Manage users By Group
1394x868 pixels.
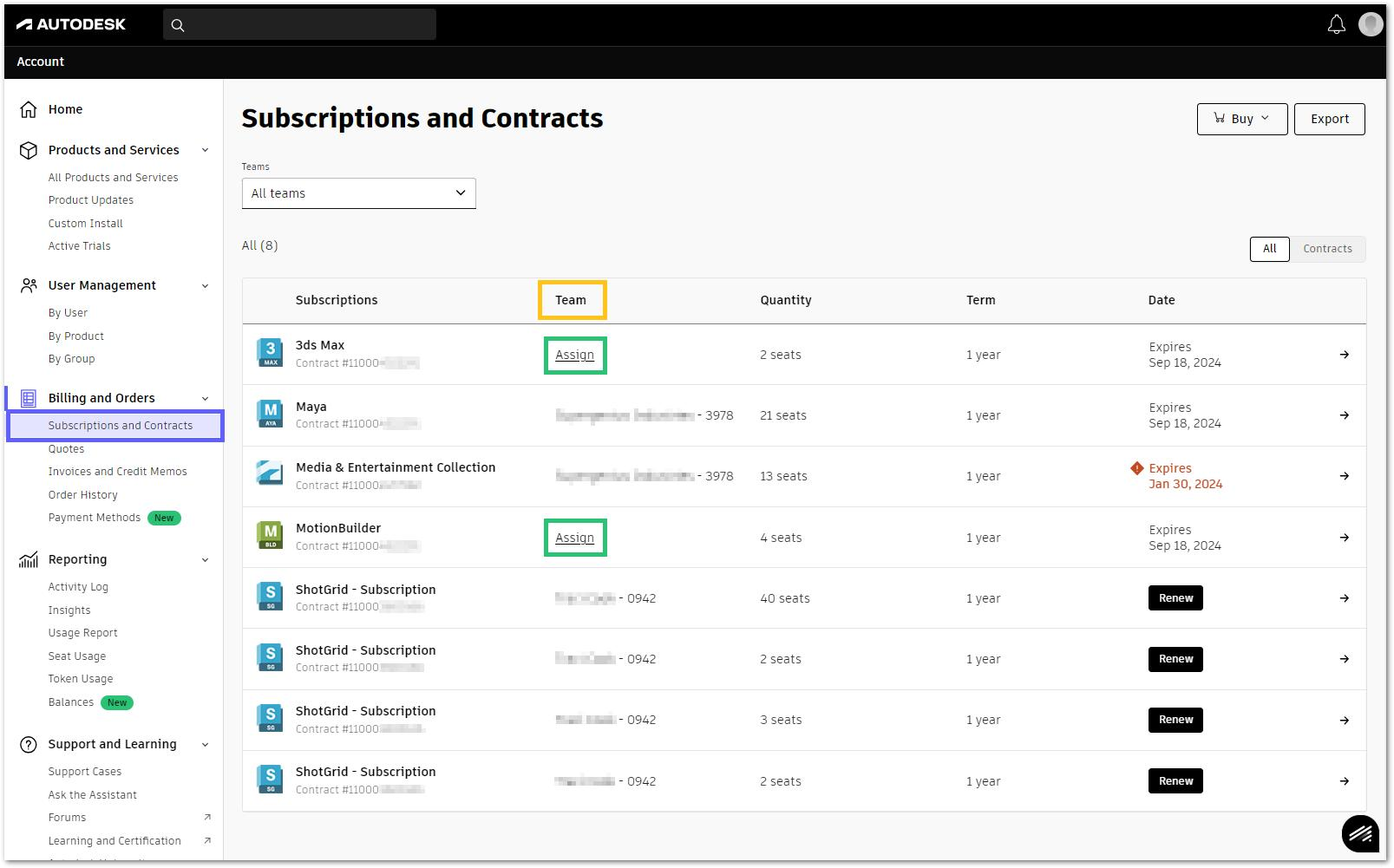pyautogui.click(x=72, y=359)
